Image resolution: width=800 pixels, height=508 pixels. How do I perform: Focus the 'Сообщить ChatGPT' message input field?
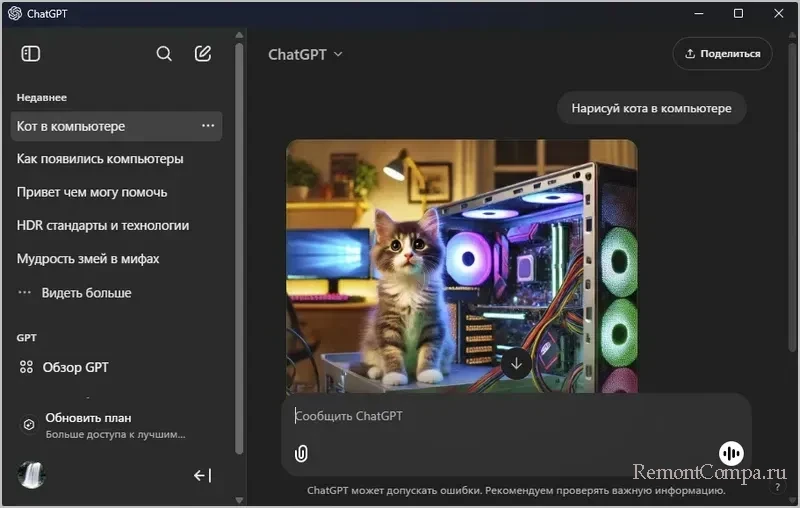point(500,416)
